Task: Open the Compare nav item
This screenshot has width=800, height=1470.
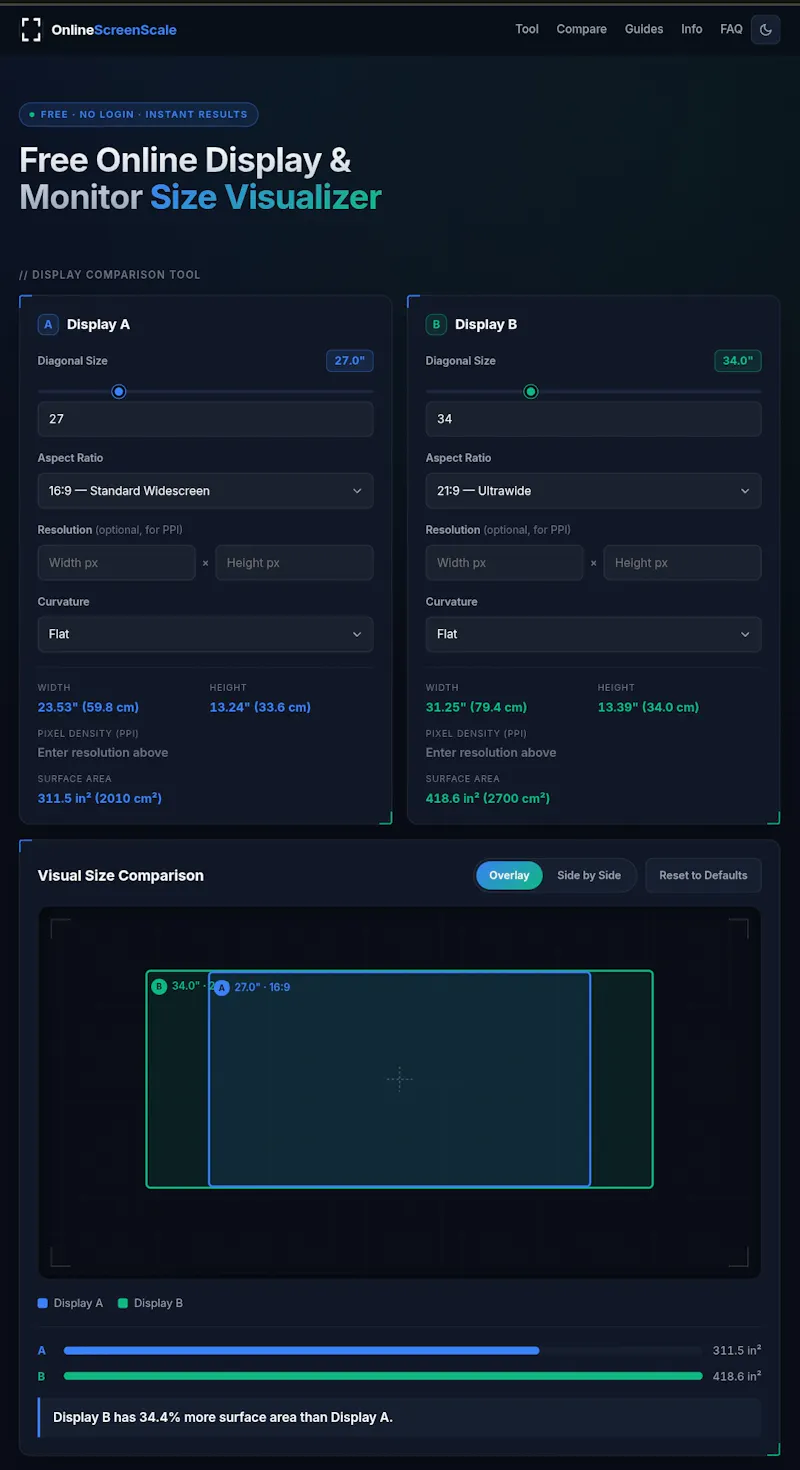Action: [582, 29]
